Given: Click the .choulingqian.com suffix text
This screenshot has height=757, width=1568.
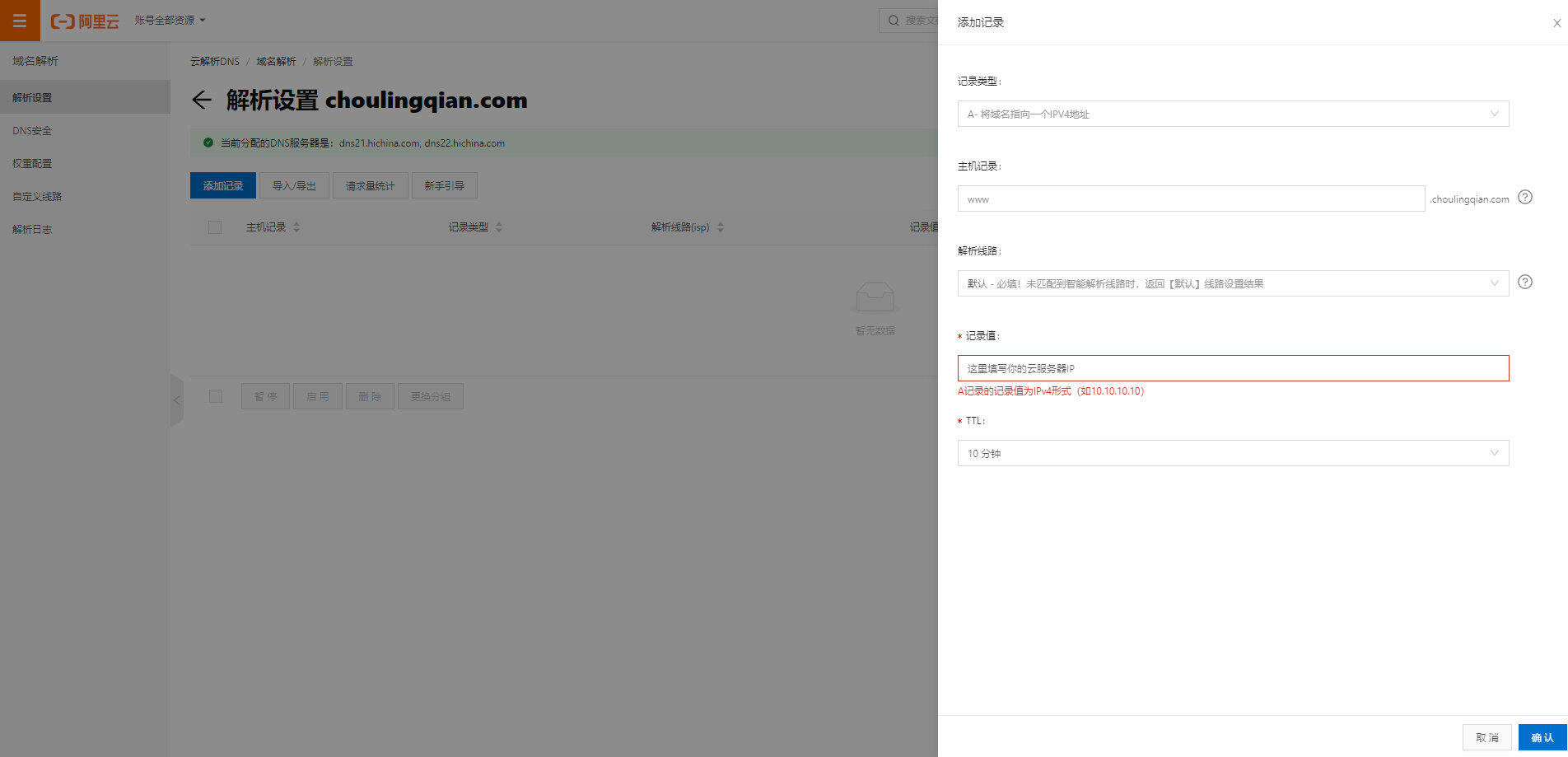Looking at the screenshot, I should click(x=1470, y=199).
